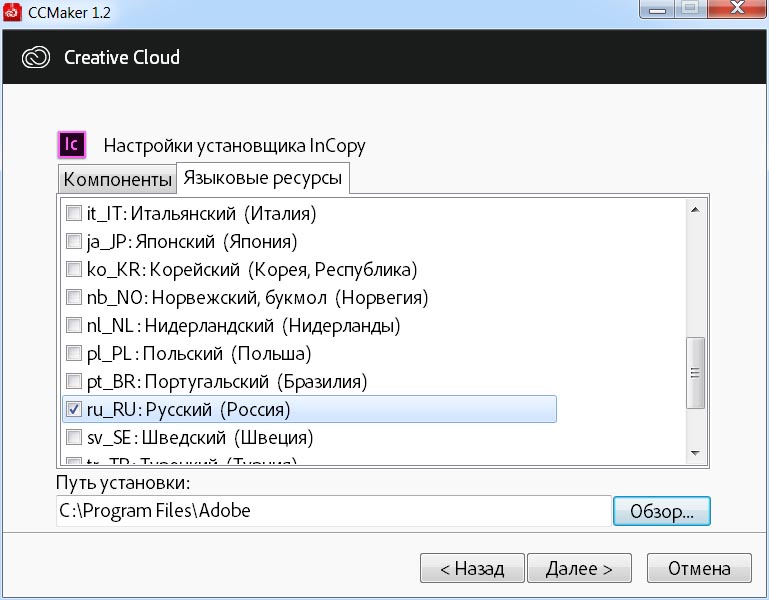
Task: Cancel setup with the Отмена button
Action: coord(699,569)
